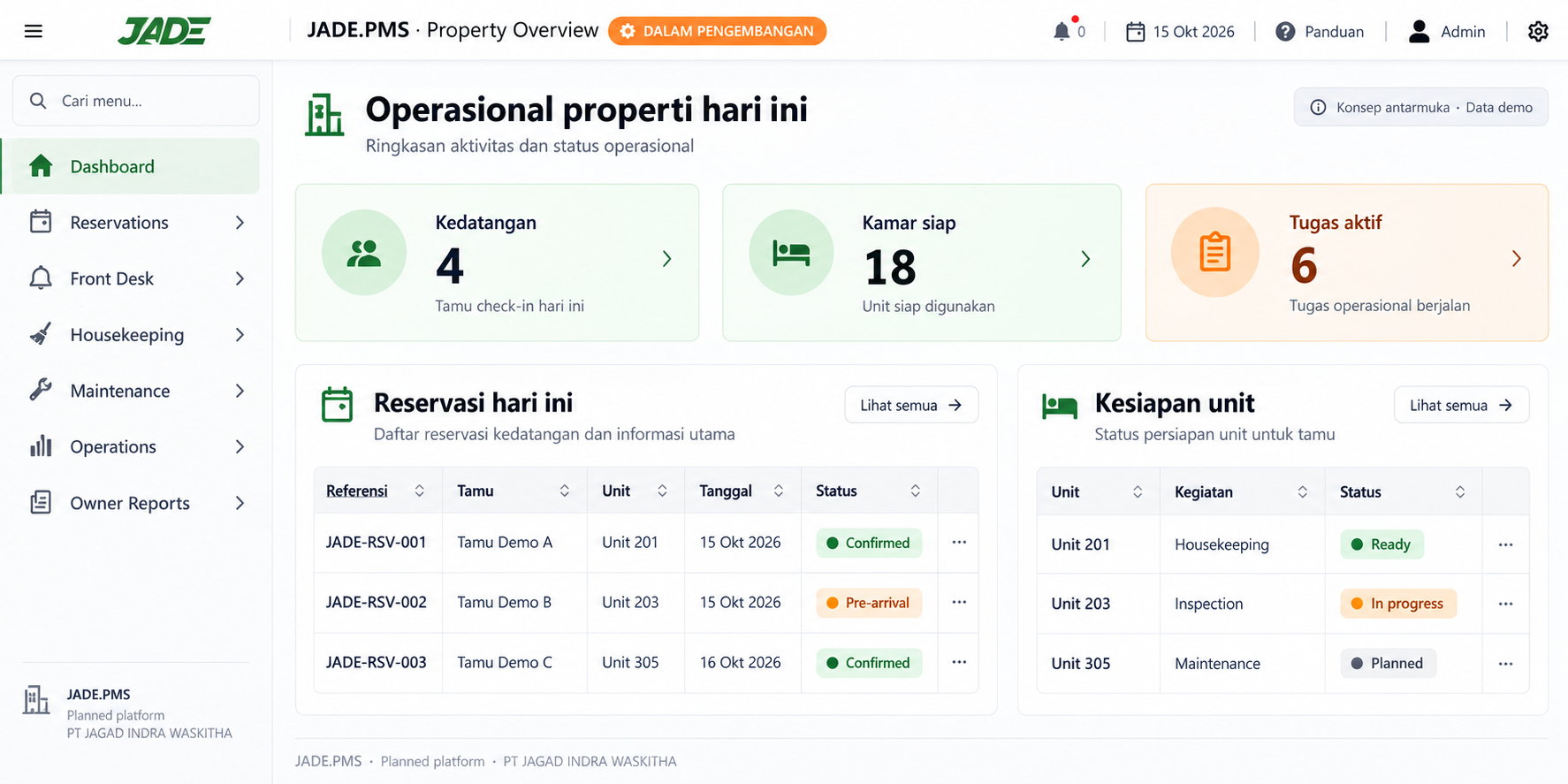Open the Panduan help icon
This screenshot has height=784, width=1568.
pos(1285,32)
